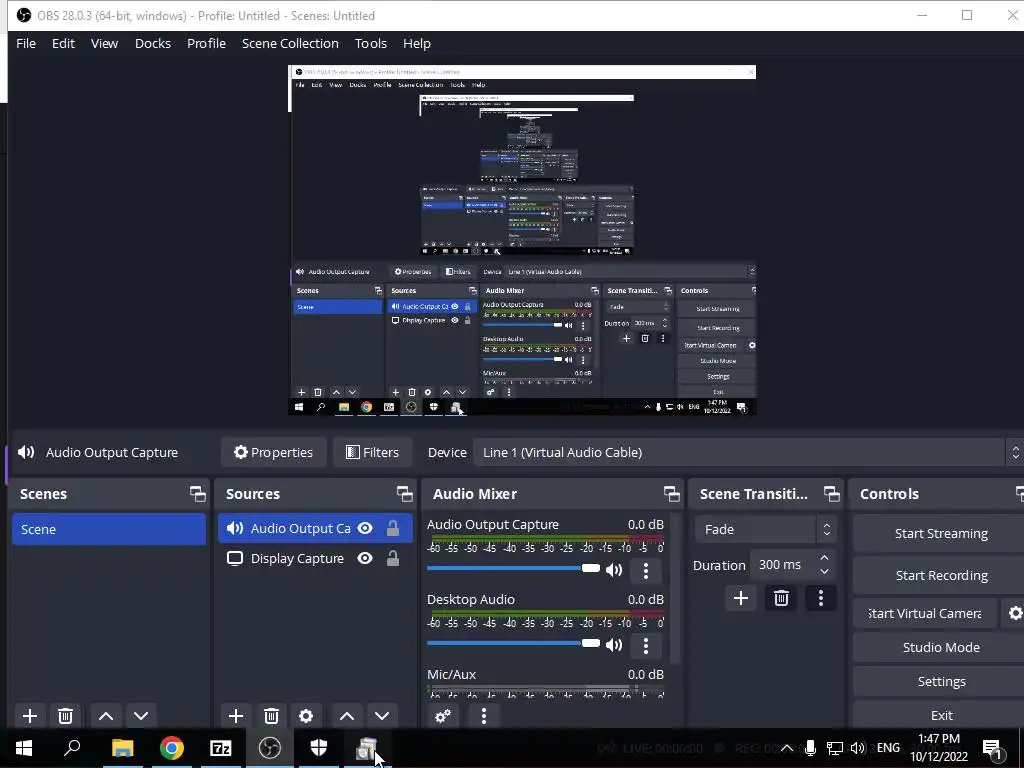Add a new scene with plus icon
Image resolution: width=1024 pixels, height=768 pixels.
point(29,716)
